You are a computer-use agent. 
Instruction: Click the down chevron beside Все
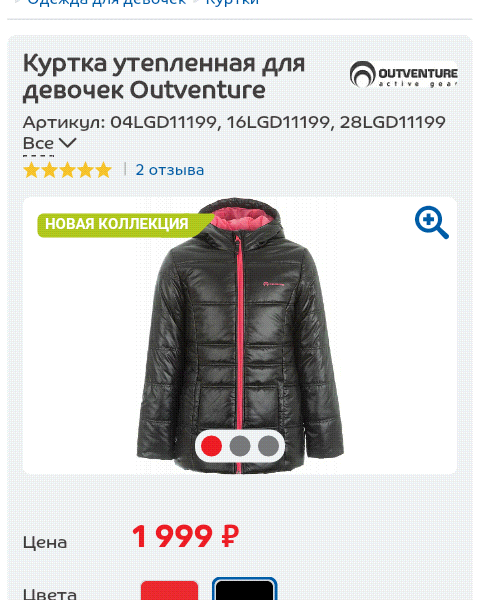tap(68, 143)
